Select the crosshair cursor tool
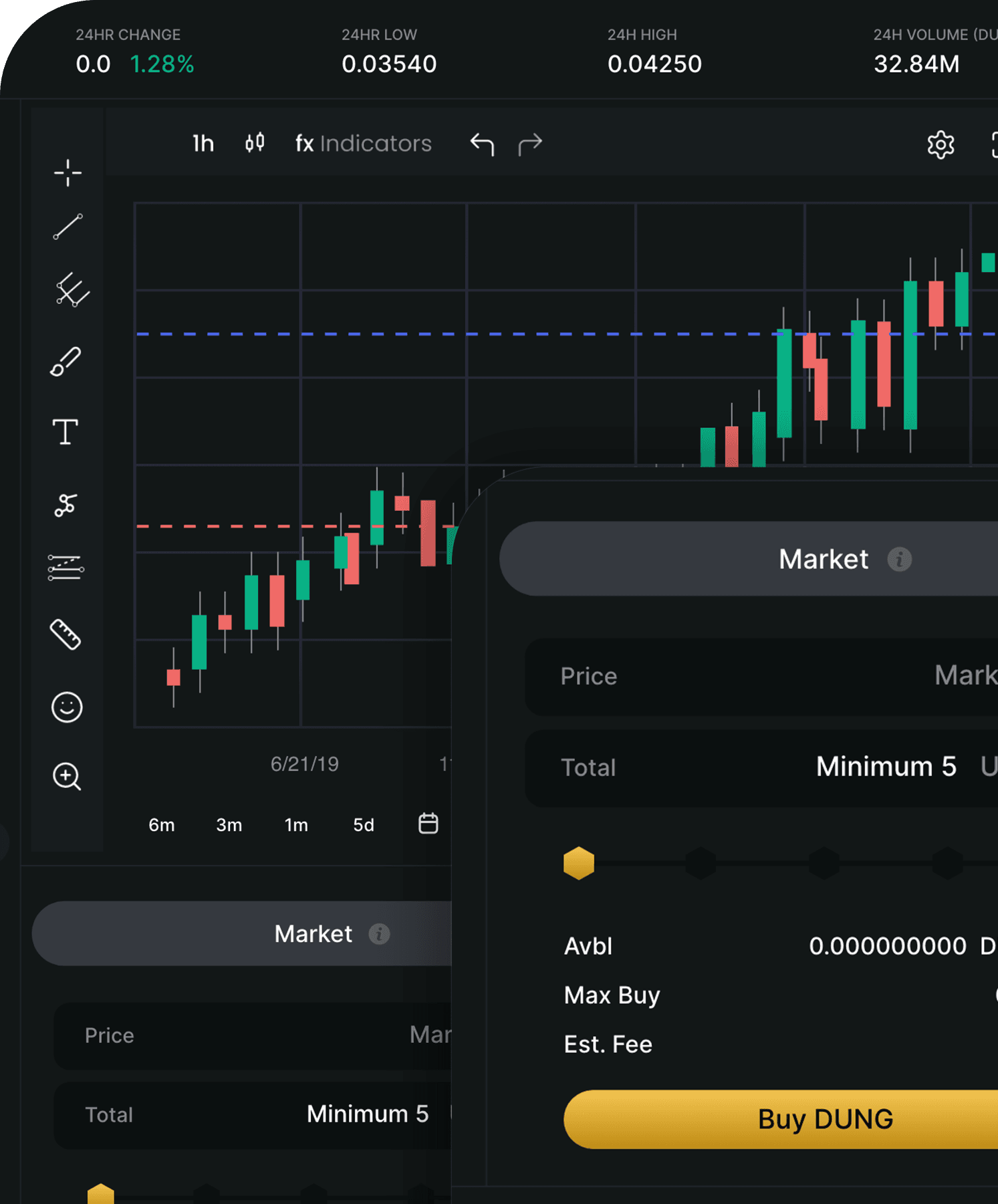The height and width of the screenshot is (1204, 998). (x=67, y=172)
